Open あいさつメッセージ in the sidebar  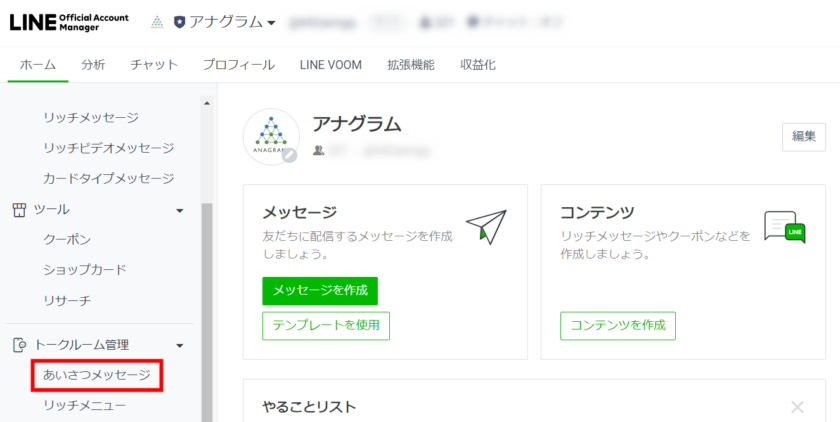96,375
